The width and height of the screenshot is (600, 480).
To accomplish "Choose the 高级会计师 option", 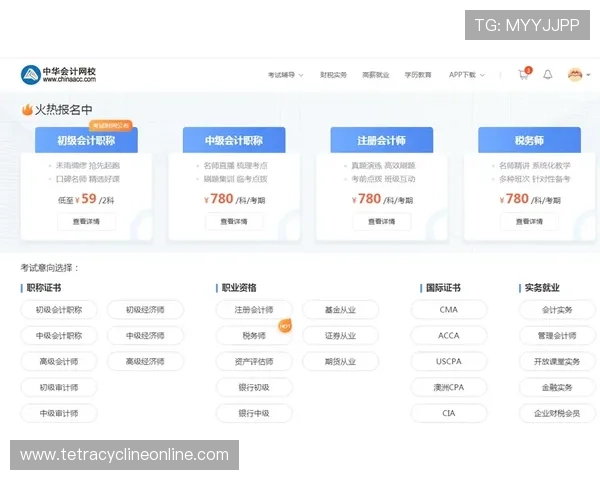I will pos(59,361).
